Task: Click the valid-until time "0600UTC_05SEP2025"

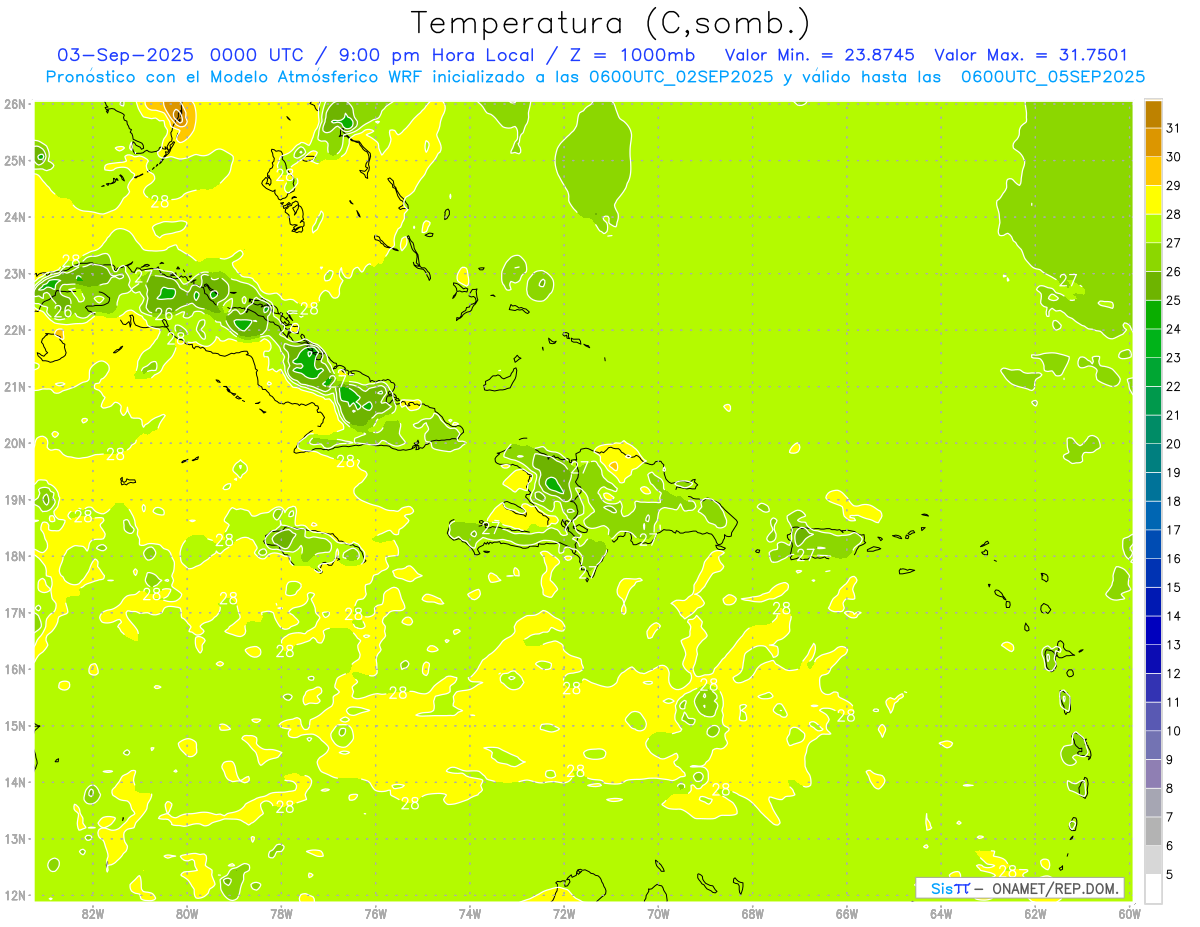Action: pyautogui.click(x=1052, y=77)
